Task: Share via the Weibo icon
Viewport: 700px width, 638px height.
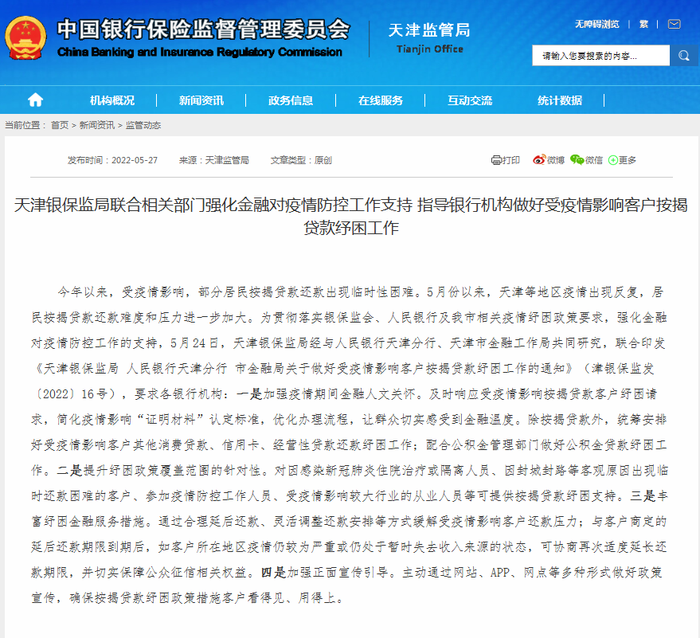Action: coord(539,160)
